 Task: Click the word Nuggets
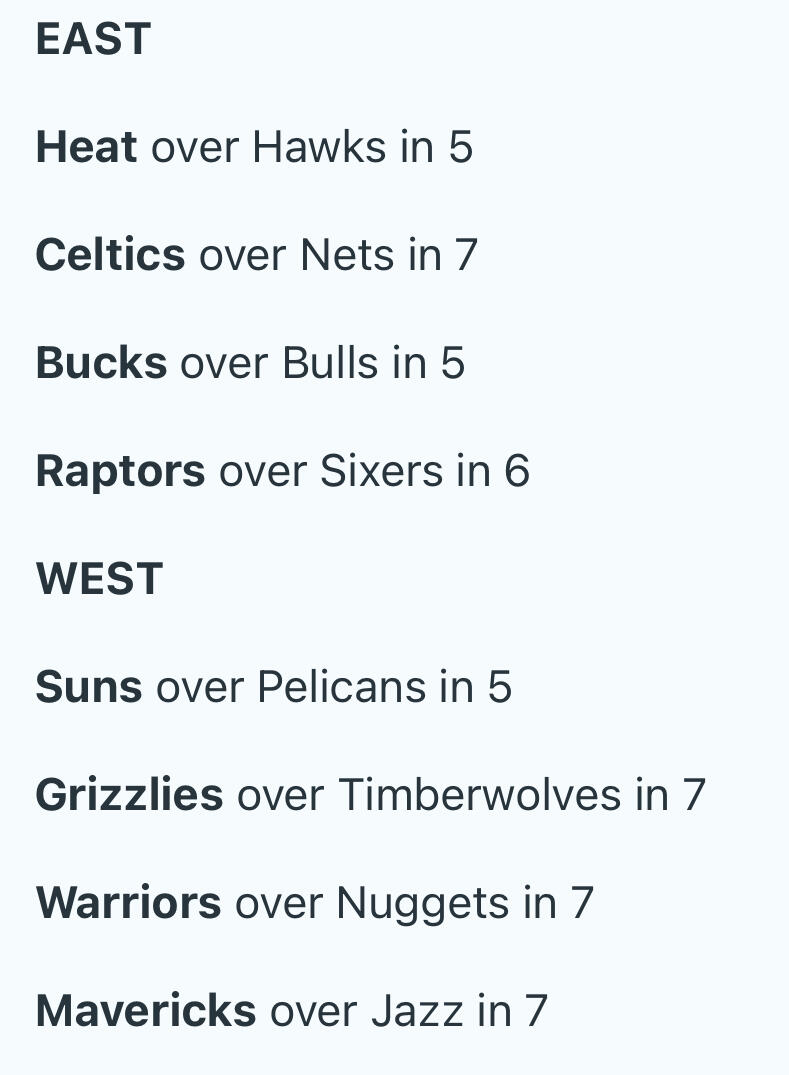[x=423, y=904]
